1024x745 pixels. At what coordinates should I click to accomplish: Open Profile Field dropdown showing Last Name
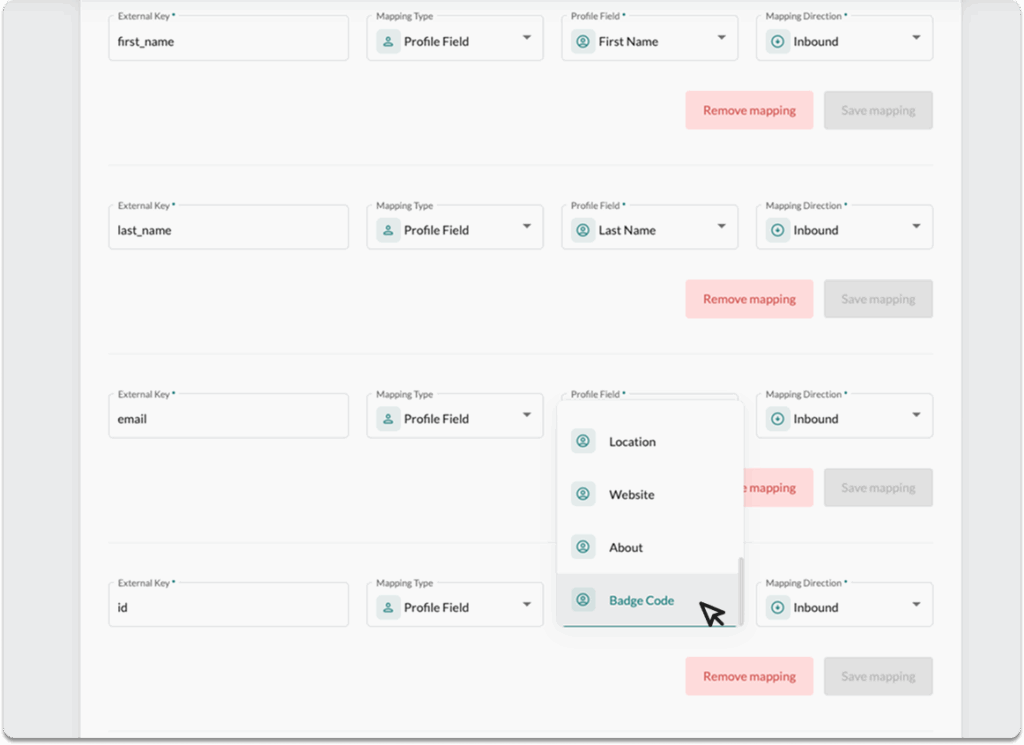[x=721, y=227]
